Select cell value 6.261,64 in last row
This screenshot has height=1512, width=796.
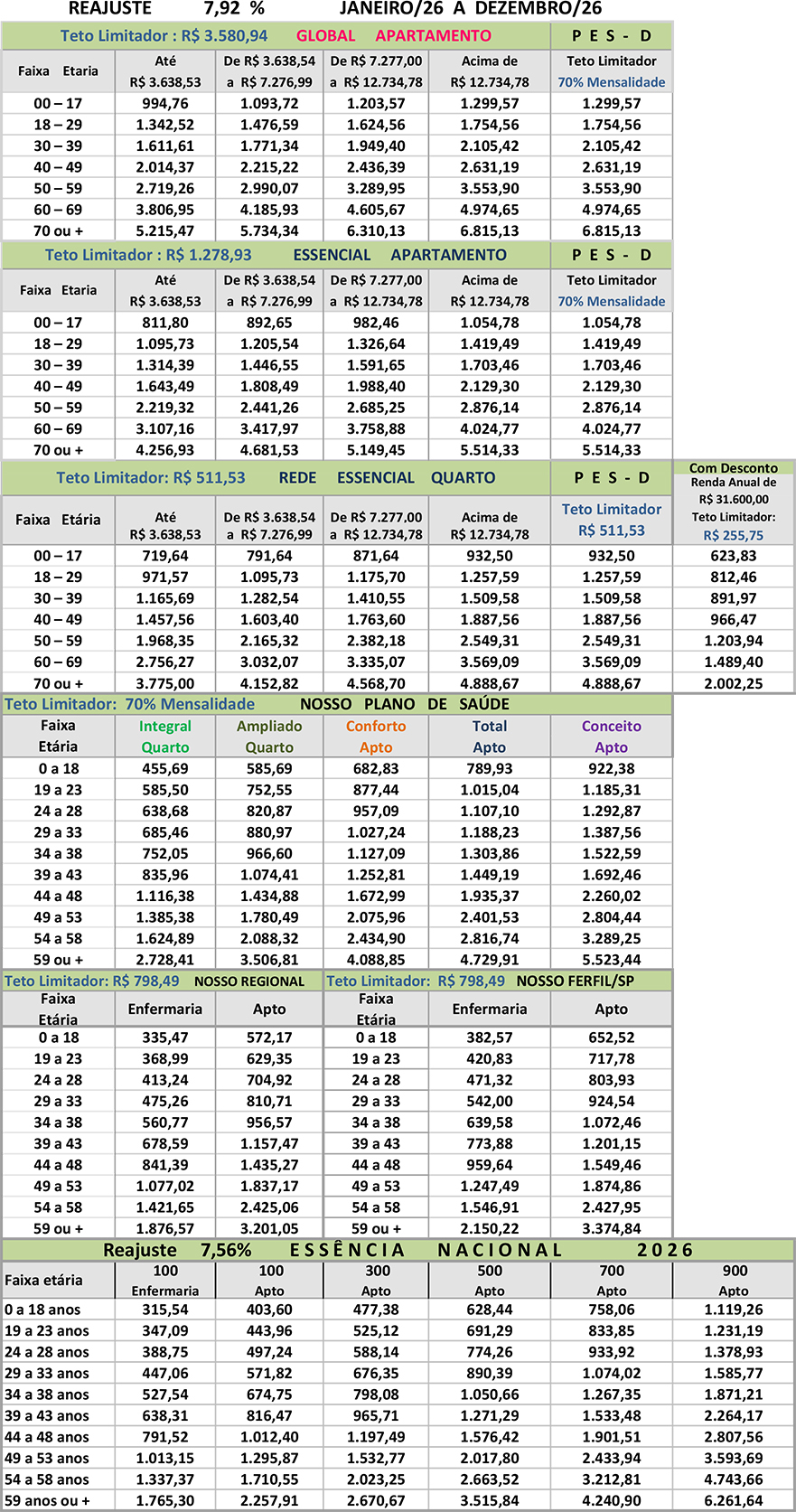(734, 1500)
